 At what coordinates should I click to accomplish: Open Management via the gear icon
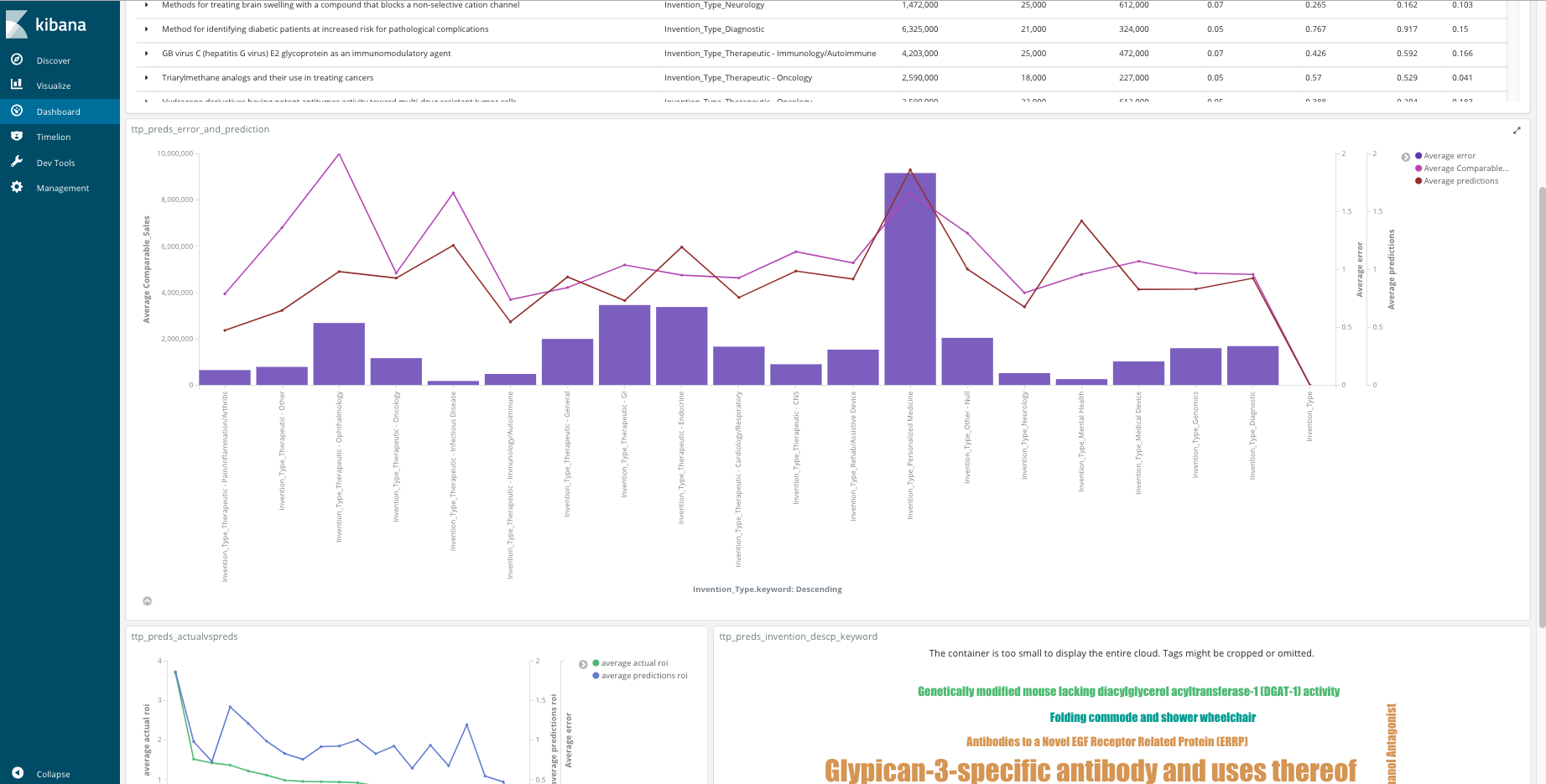click(x=17, y=187)
